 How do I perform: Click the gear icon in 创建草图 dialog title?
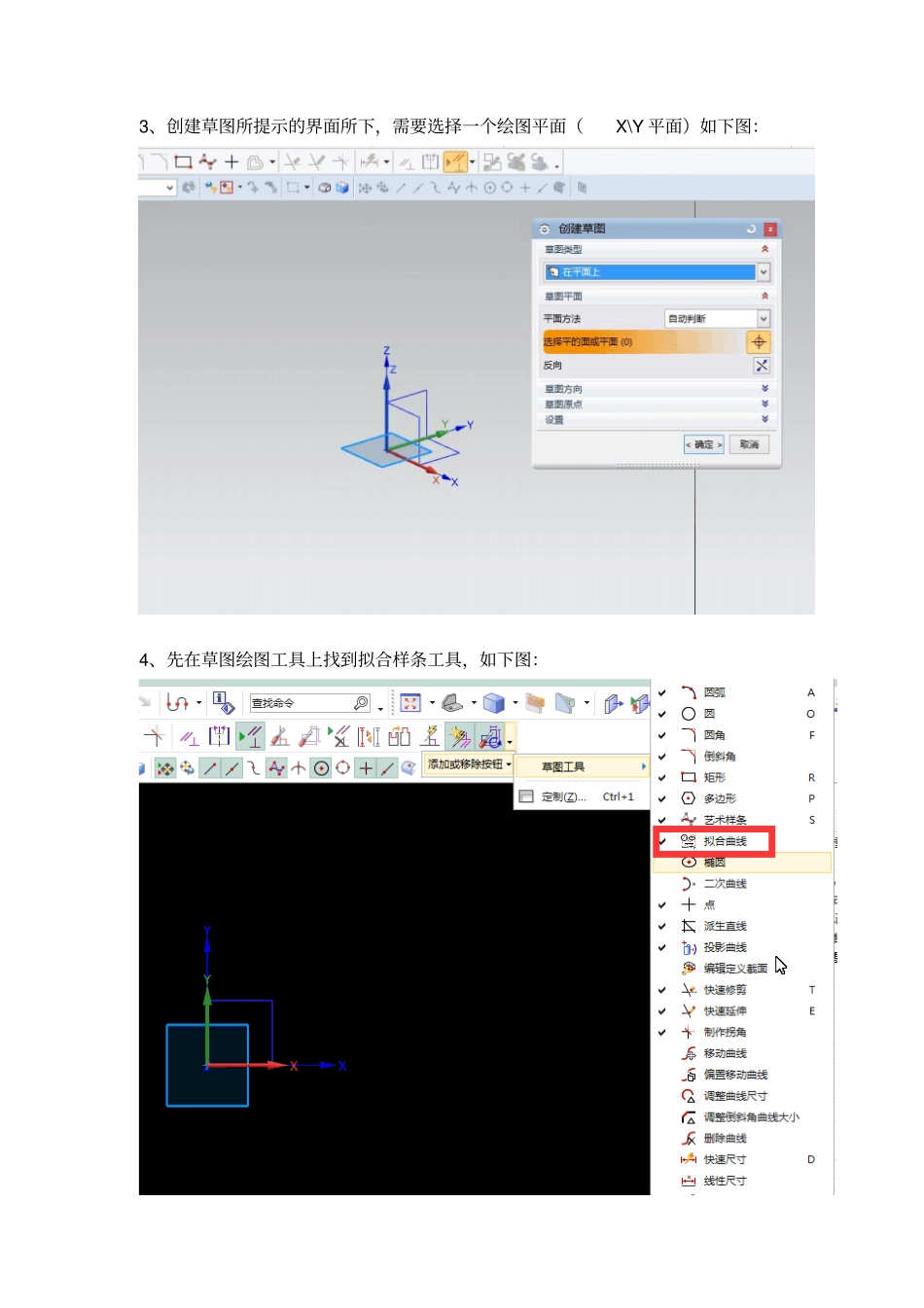545,230
